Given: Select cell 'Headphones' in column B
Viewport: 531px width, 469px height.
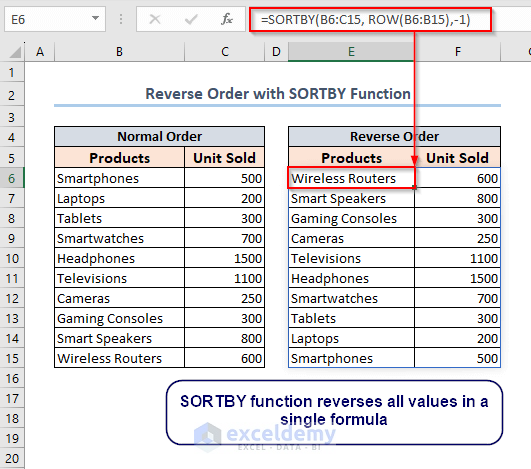Looking at the screenshot, I should click(120, 258).
